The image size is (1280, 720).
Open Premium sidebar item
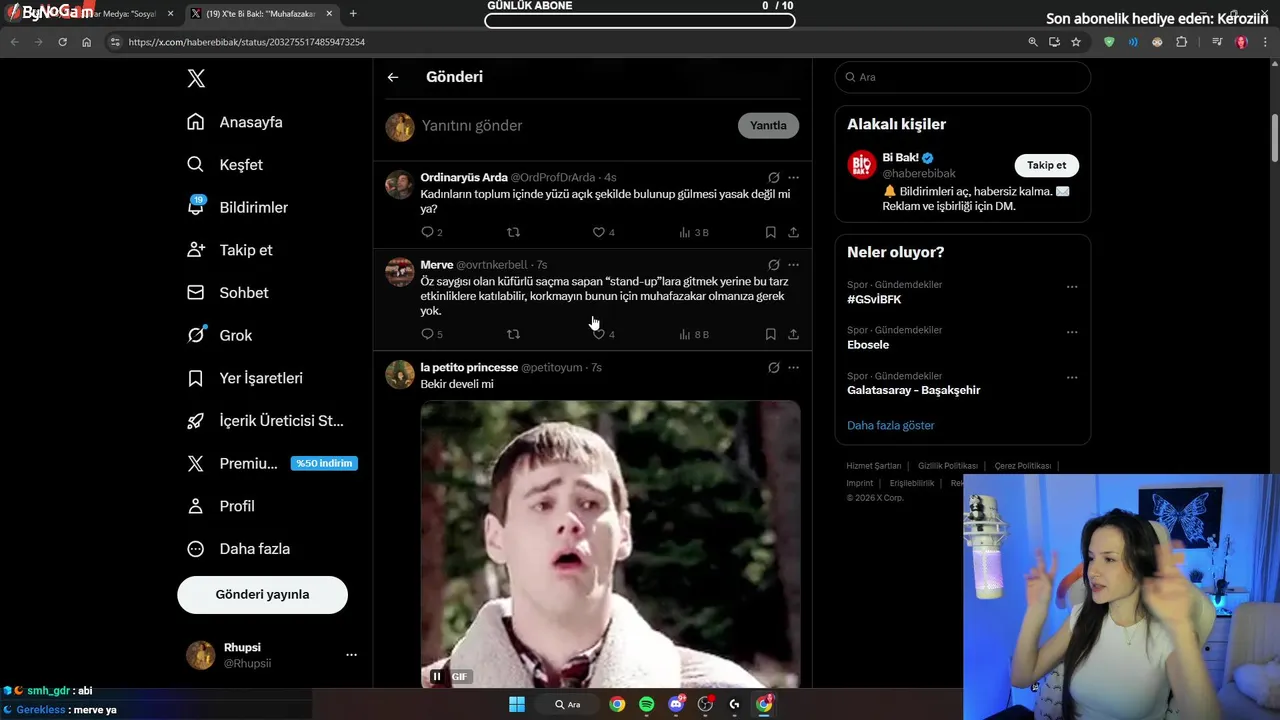coord(272,463)
